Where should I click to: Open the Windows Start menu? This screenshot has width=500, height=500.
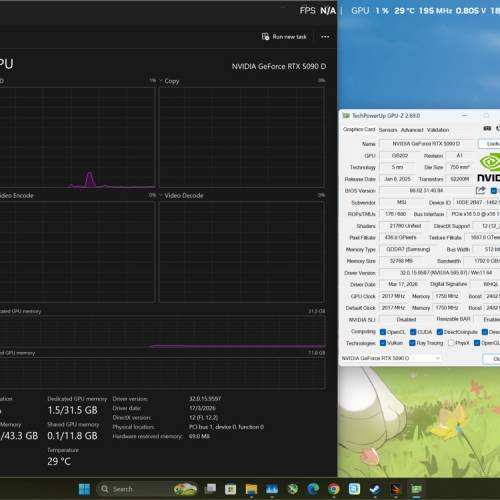pyautogui.click(x=84, y=489)
